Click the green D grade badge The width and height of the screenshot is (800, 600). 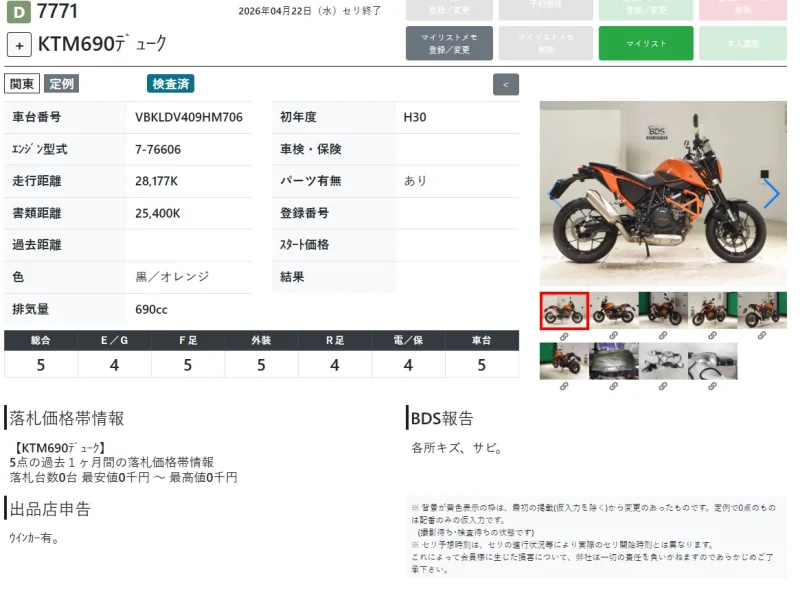pos(18,12)
